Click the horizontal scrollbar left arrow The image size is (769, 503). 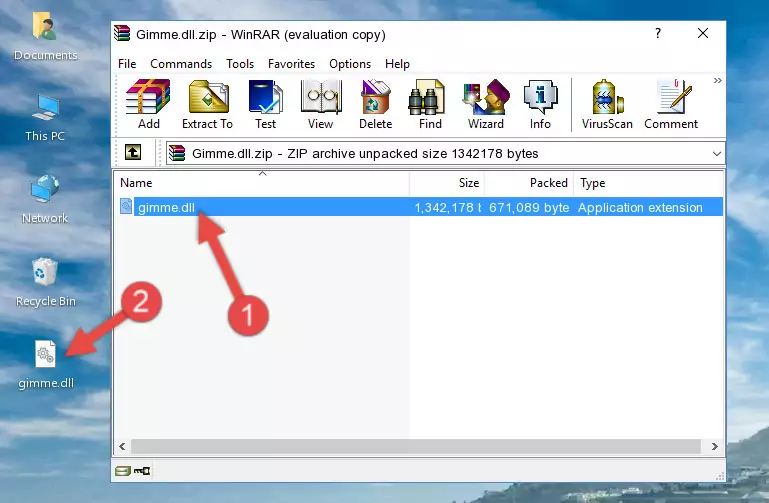pyautogui.click(x=123, y=446)
